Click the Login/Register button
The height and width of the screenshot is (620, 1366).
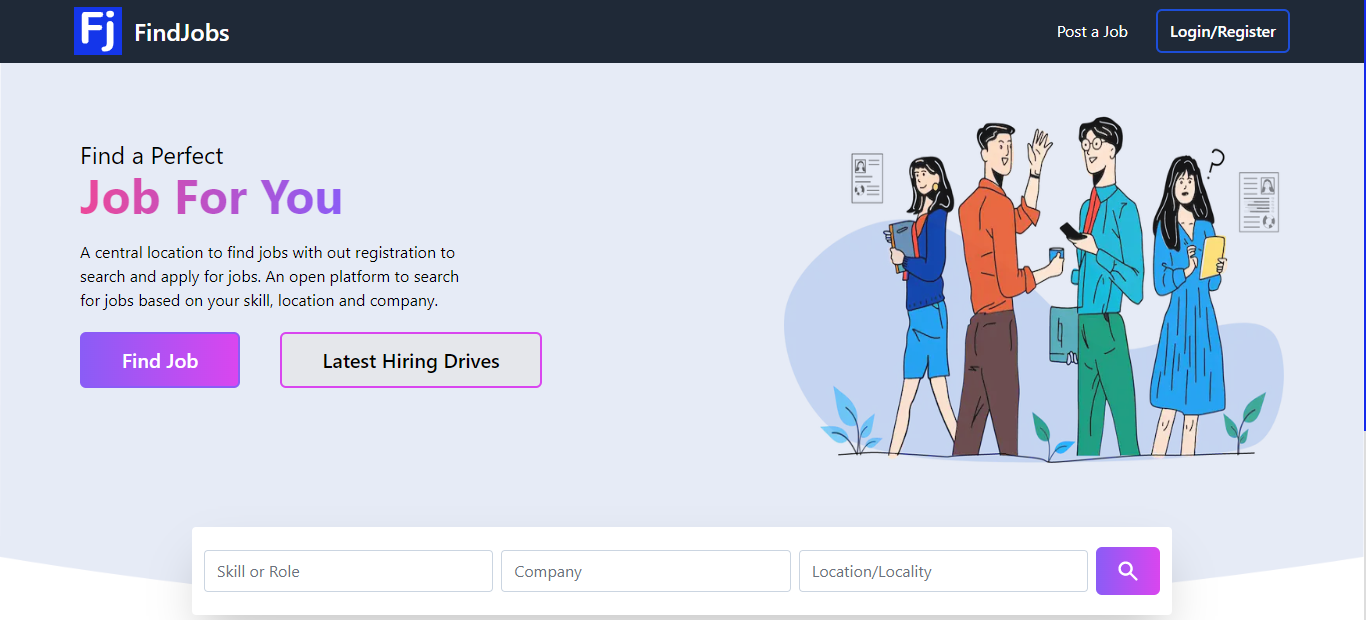tap(1222, 31)
